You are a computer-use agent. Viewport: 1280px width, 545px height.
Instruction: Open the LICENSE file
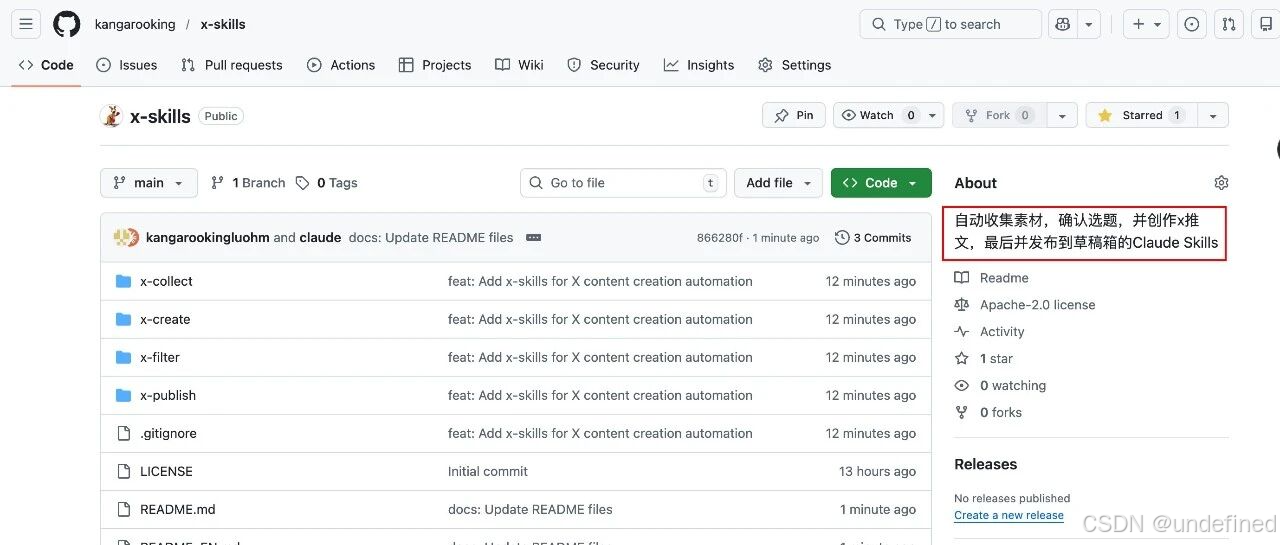[x=166, y=471]
